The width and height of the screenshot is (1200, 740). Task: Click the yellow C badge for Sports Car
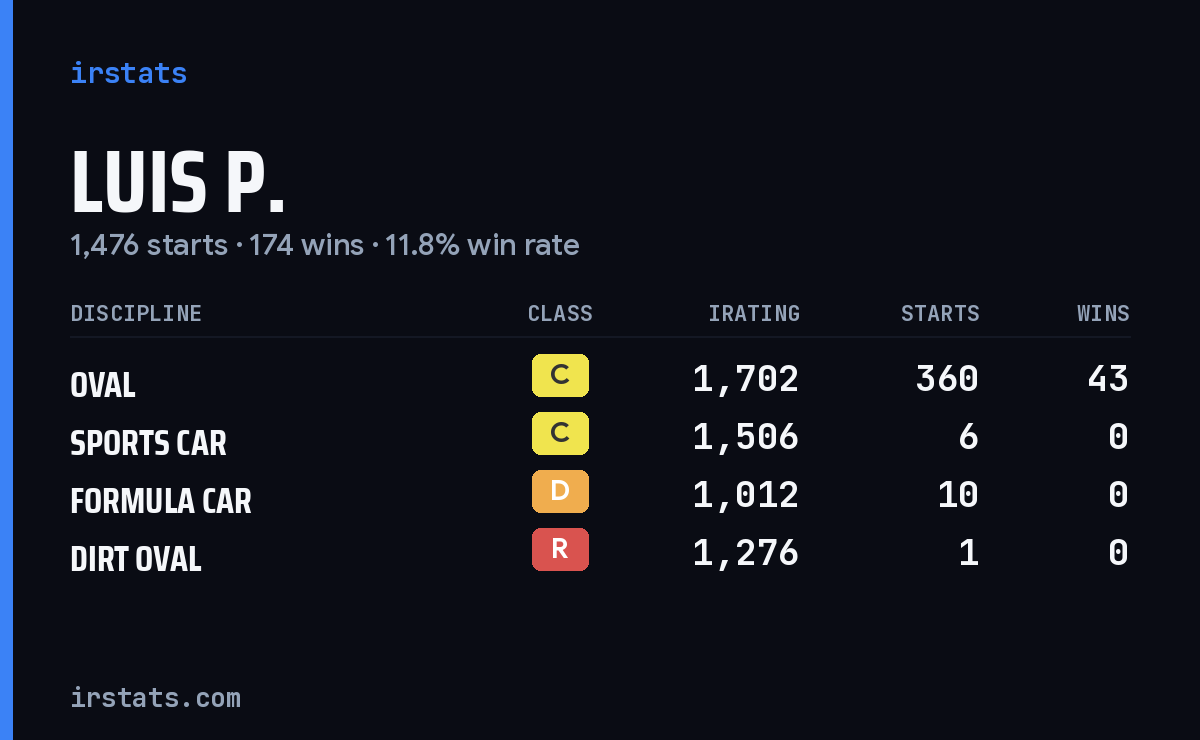(560, 434)
